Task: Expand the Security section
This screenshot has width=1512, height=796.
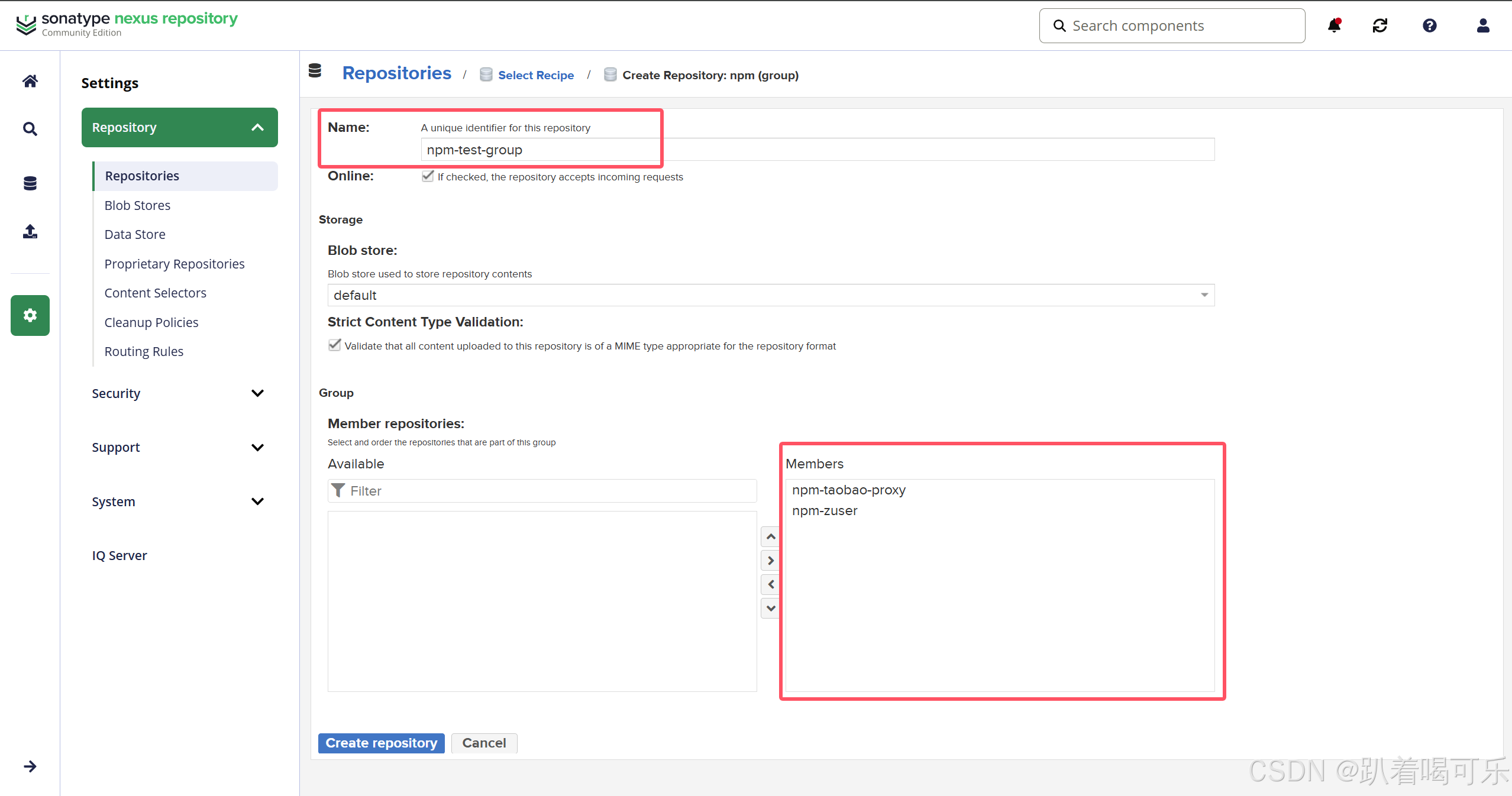Action: tap(180, 393)
